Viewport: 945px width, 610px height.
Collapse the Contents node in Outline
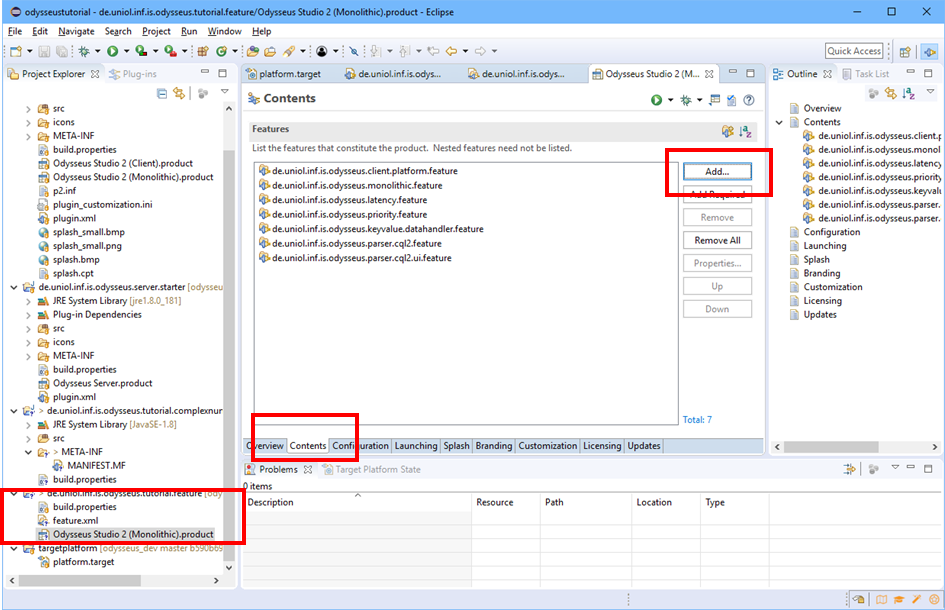pos(780,122)
